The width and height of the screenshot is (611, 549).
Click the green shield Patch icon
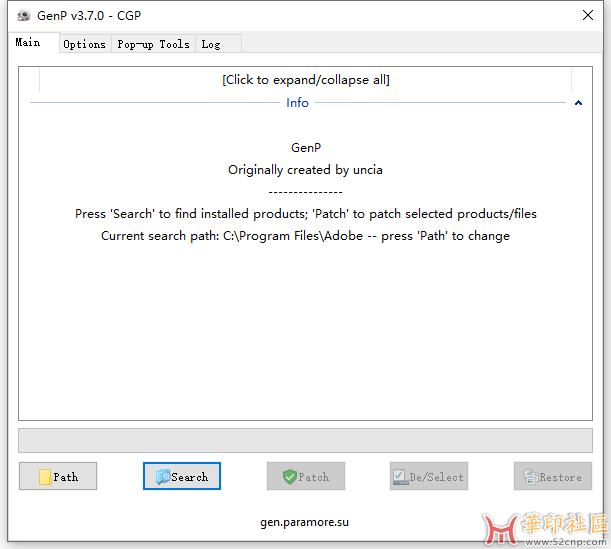click(290, 477)
